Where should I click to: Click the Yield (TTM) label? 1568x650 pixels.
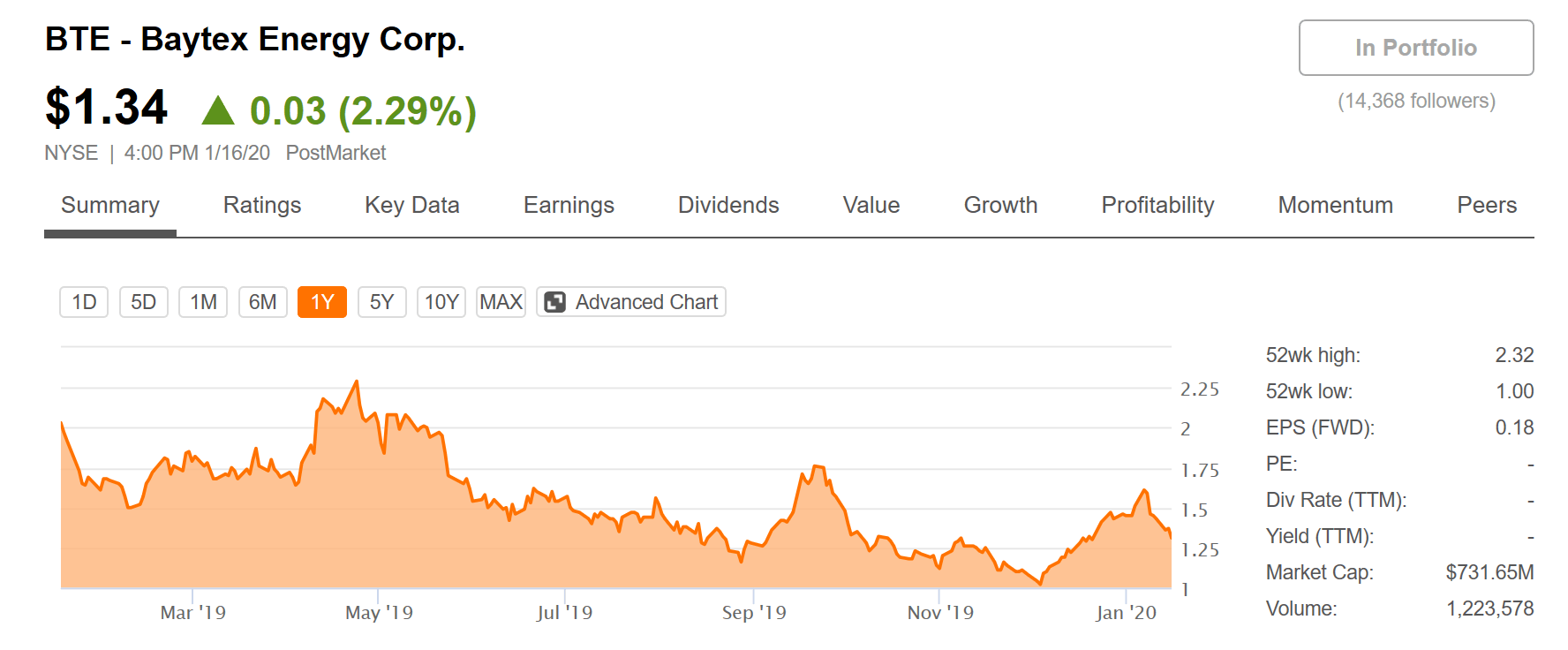pos(1320,536)
